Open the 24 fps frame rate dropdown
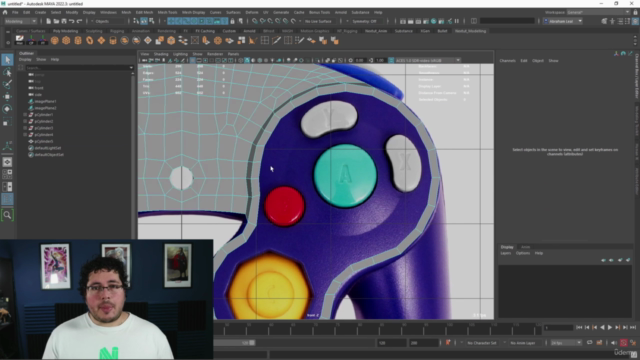 566,343
